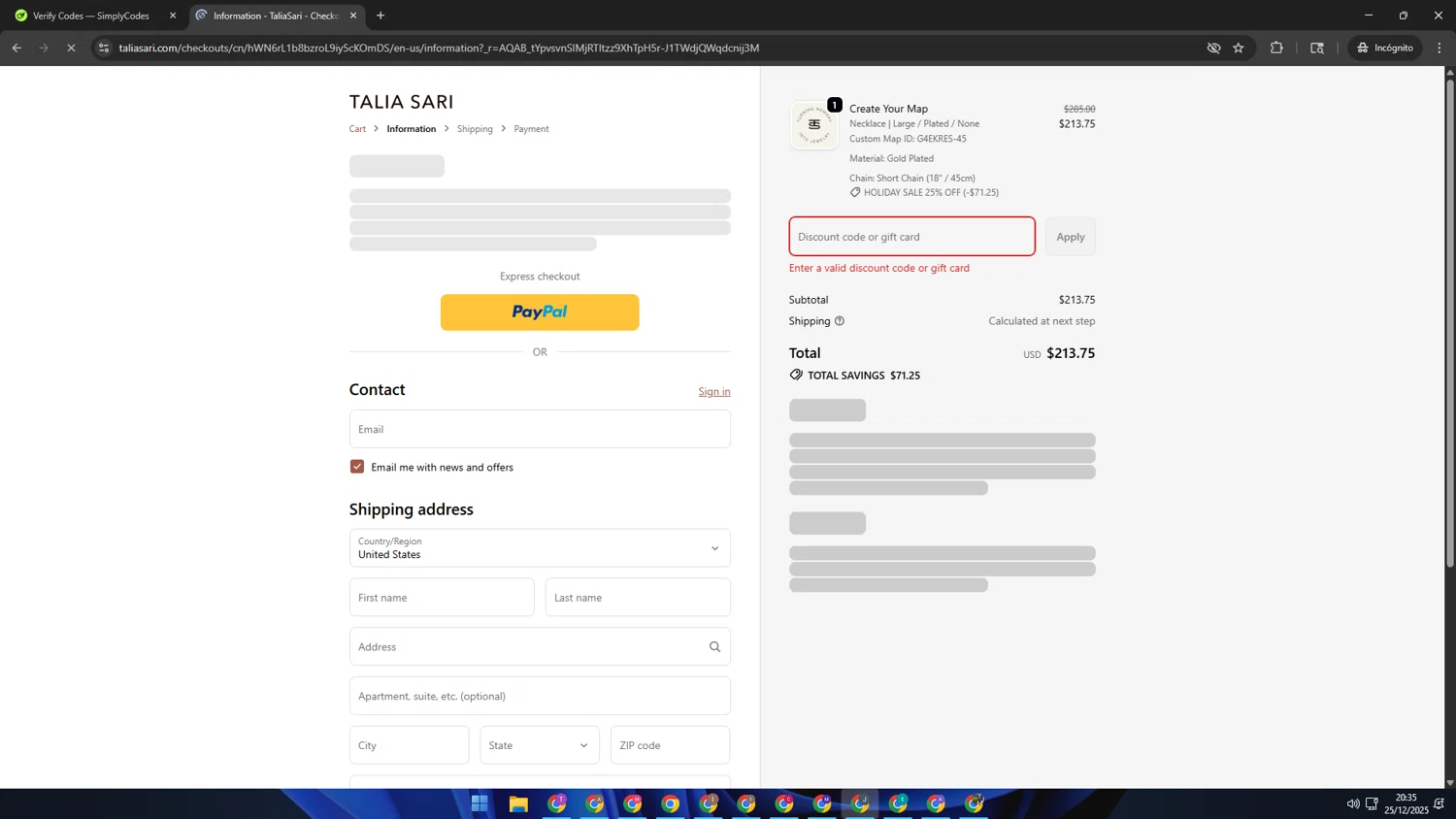Click the struck-through $285.00 price
This screenshot has height=819, width=1456.
pyautogui.click(x=1079, y=109)
